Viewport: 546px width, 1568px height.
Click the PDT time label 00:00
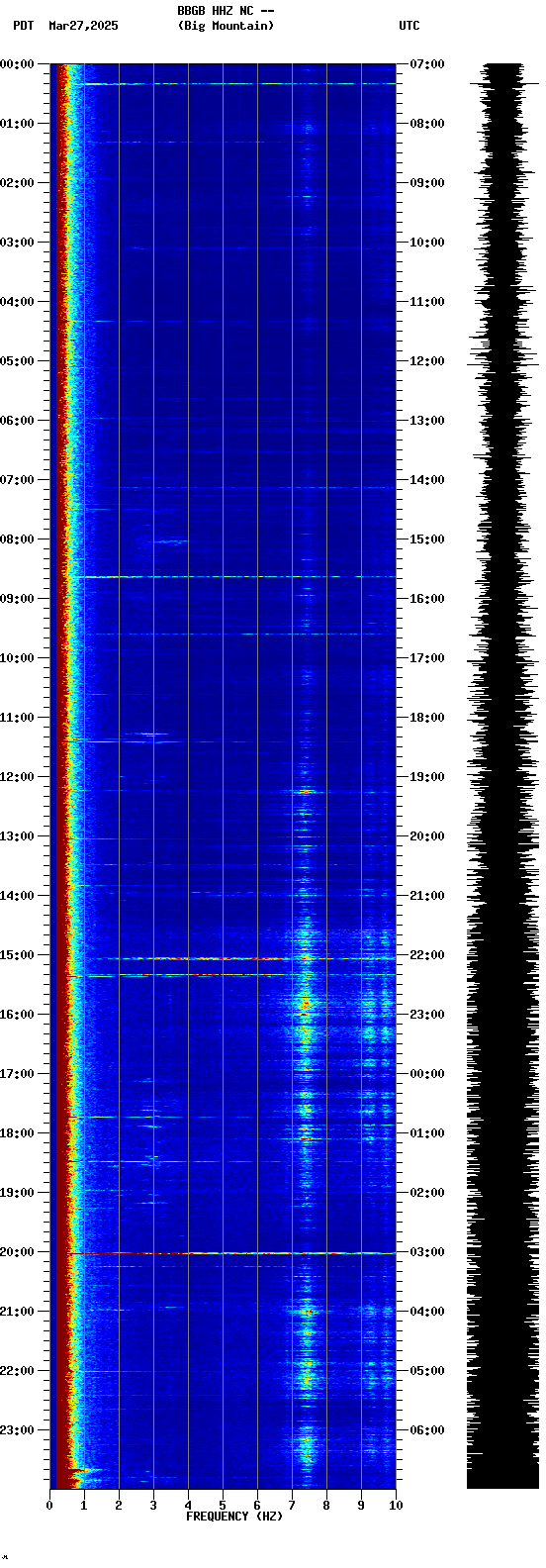(17, 64)
